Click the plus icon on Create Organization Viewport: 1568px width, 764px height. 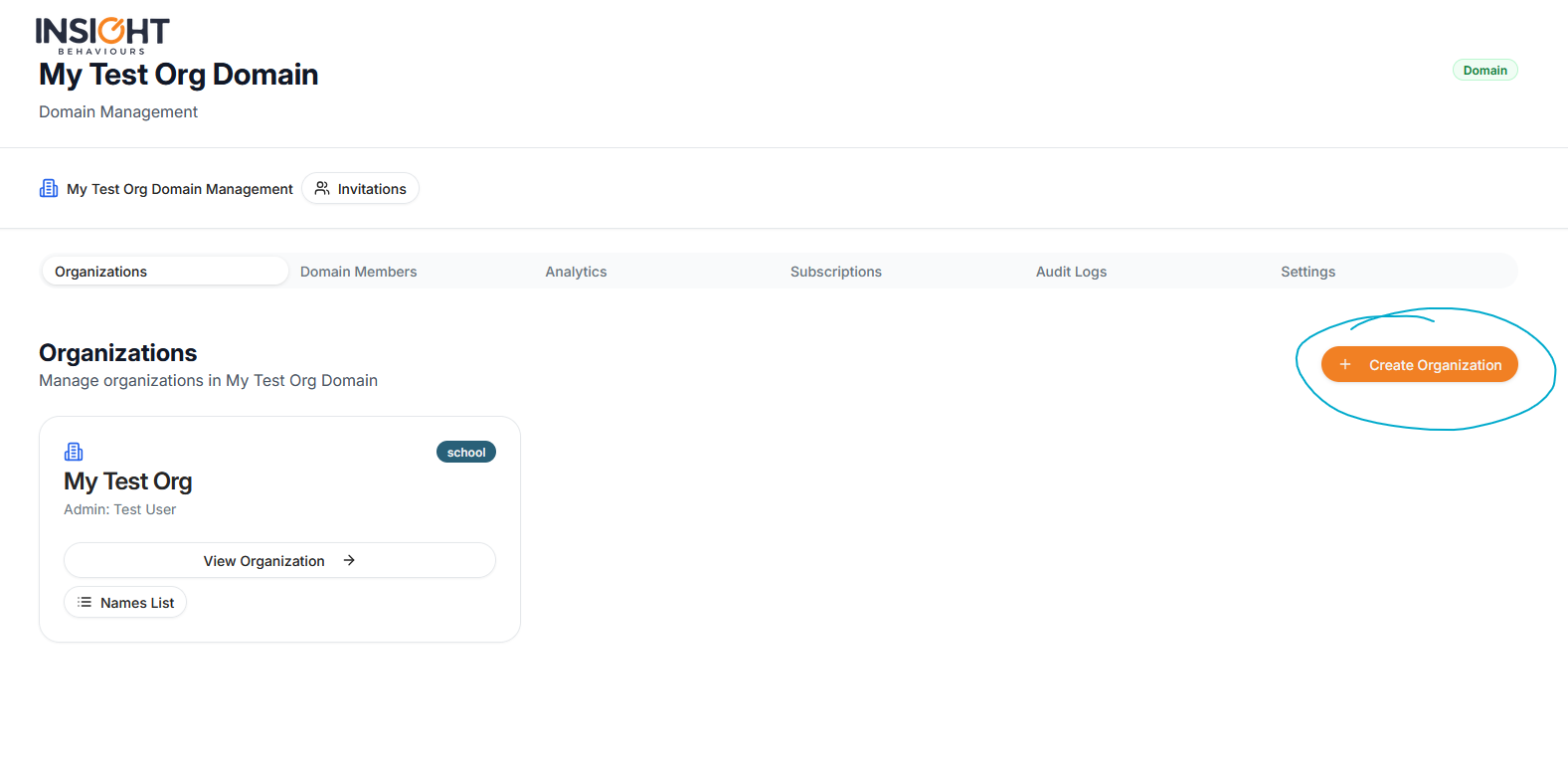[1345, 364]
